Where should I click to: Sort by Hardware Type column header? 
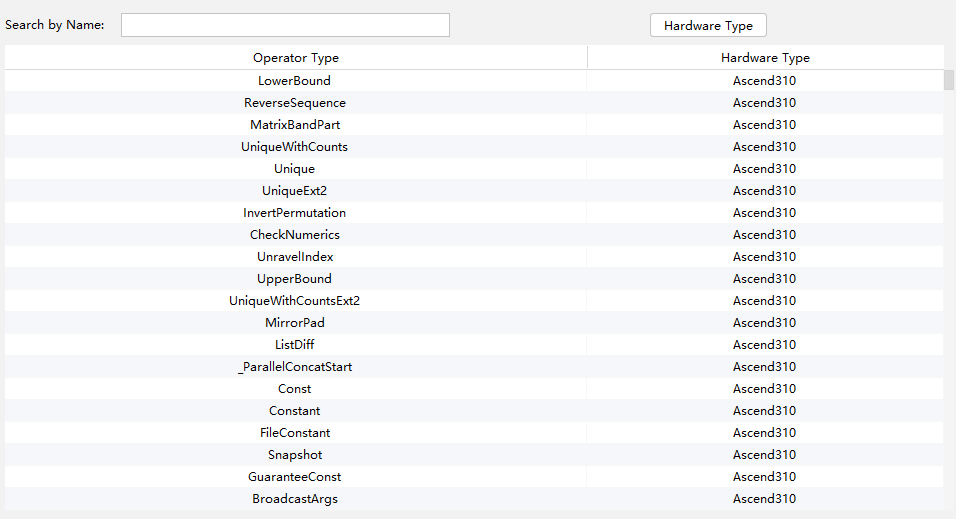765,58
